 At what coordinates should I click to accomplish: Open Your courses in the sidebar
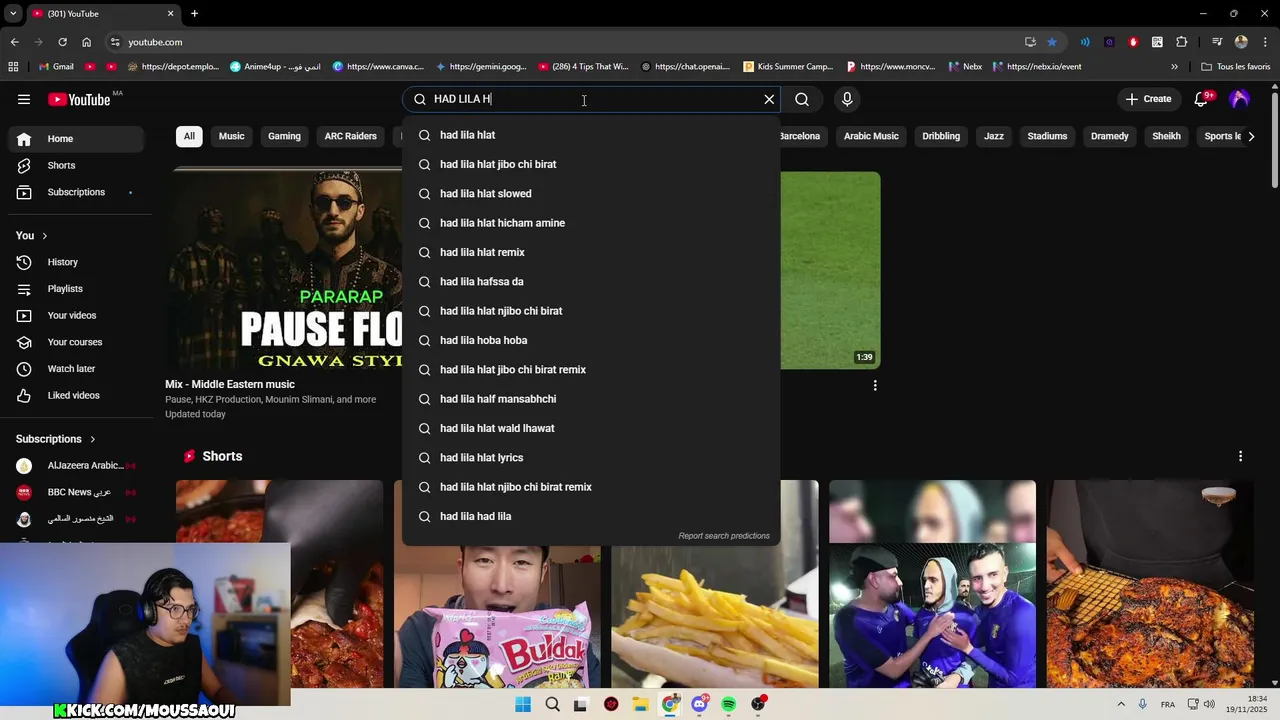click(x=78, y=342)
